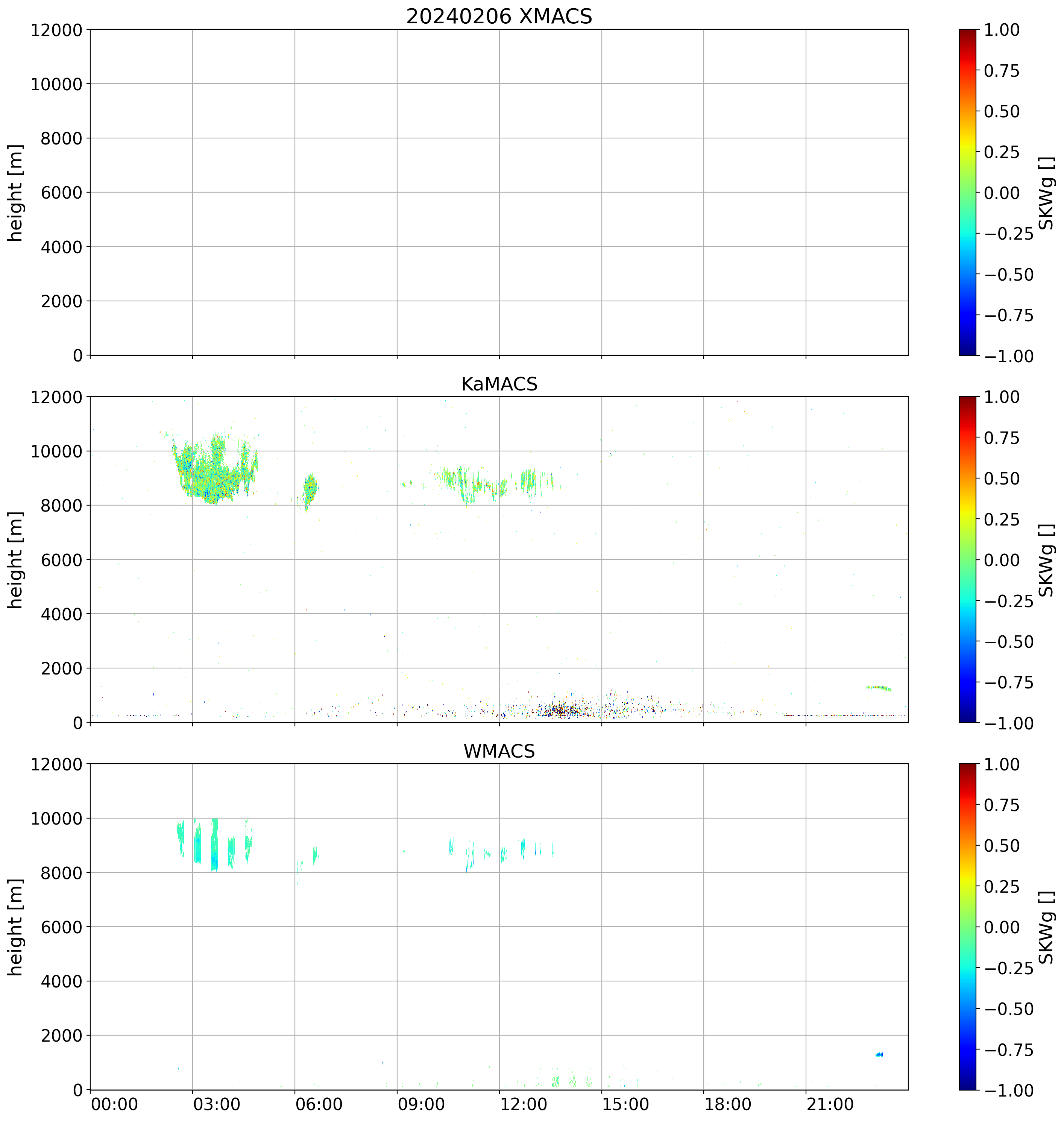Screen dimensions: 1064x1121
Task: Click the 20240206 XMACS plot title
Action: [x=499, y=17]
